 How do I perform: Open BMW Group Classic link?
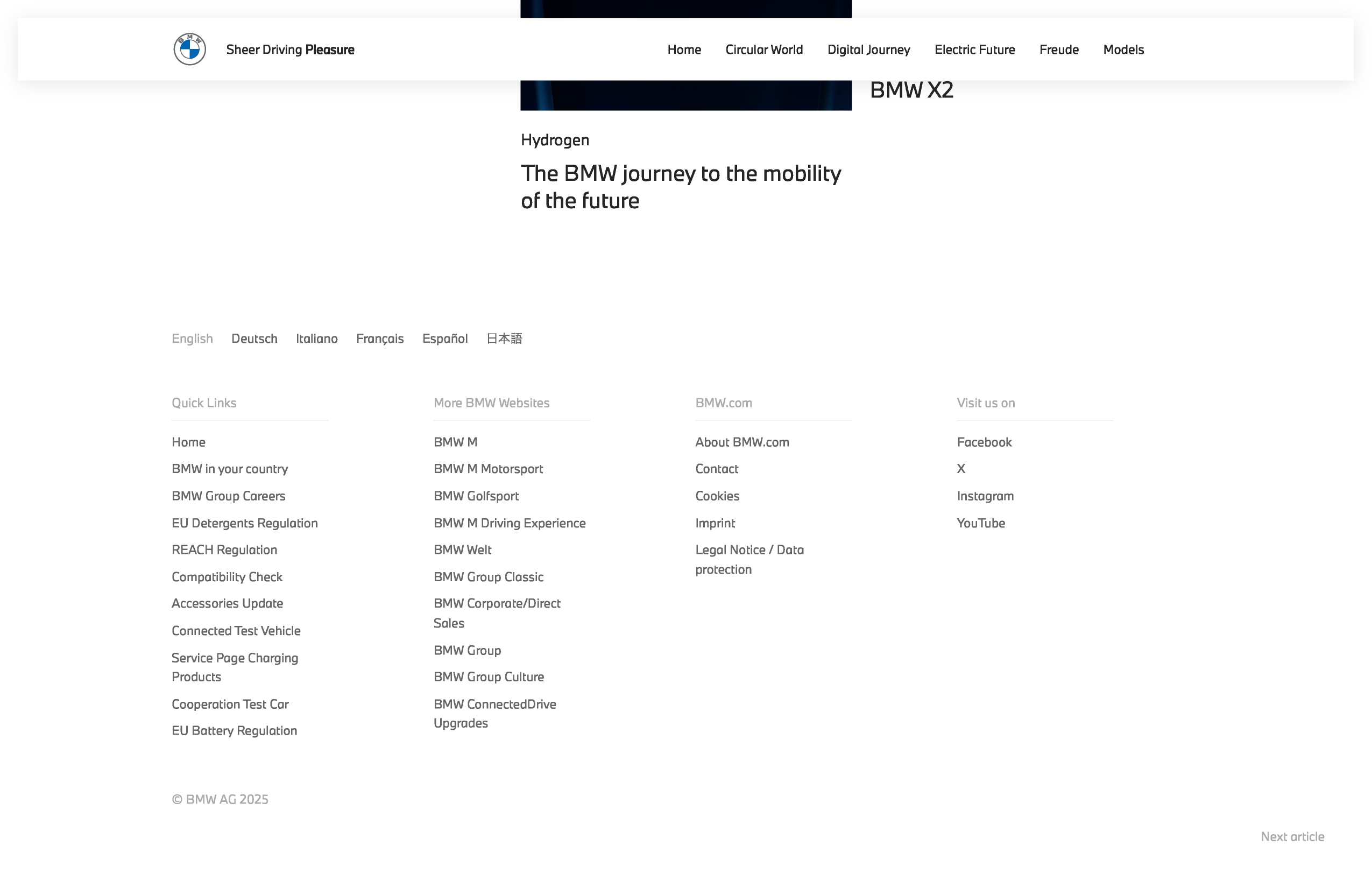489,576
